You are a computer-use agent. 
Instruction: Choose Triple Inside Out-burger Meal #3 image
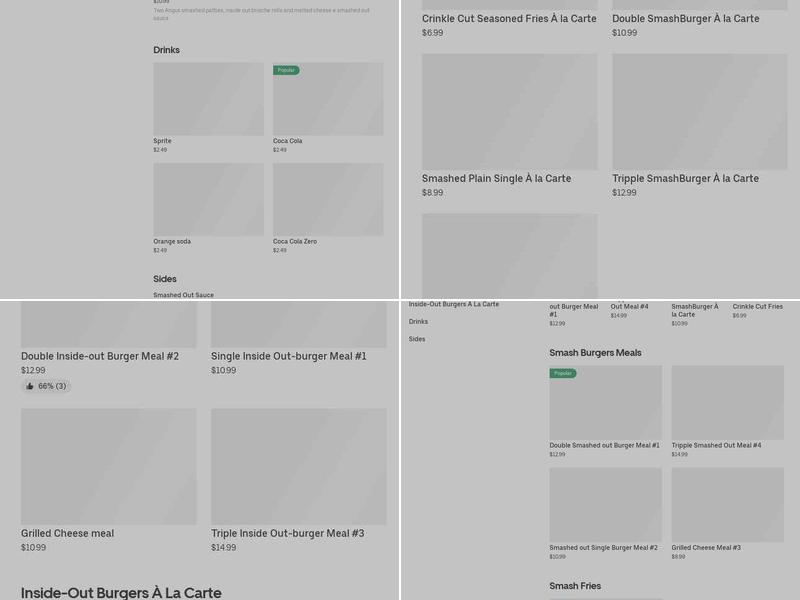[299, 466]
